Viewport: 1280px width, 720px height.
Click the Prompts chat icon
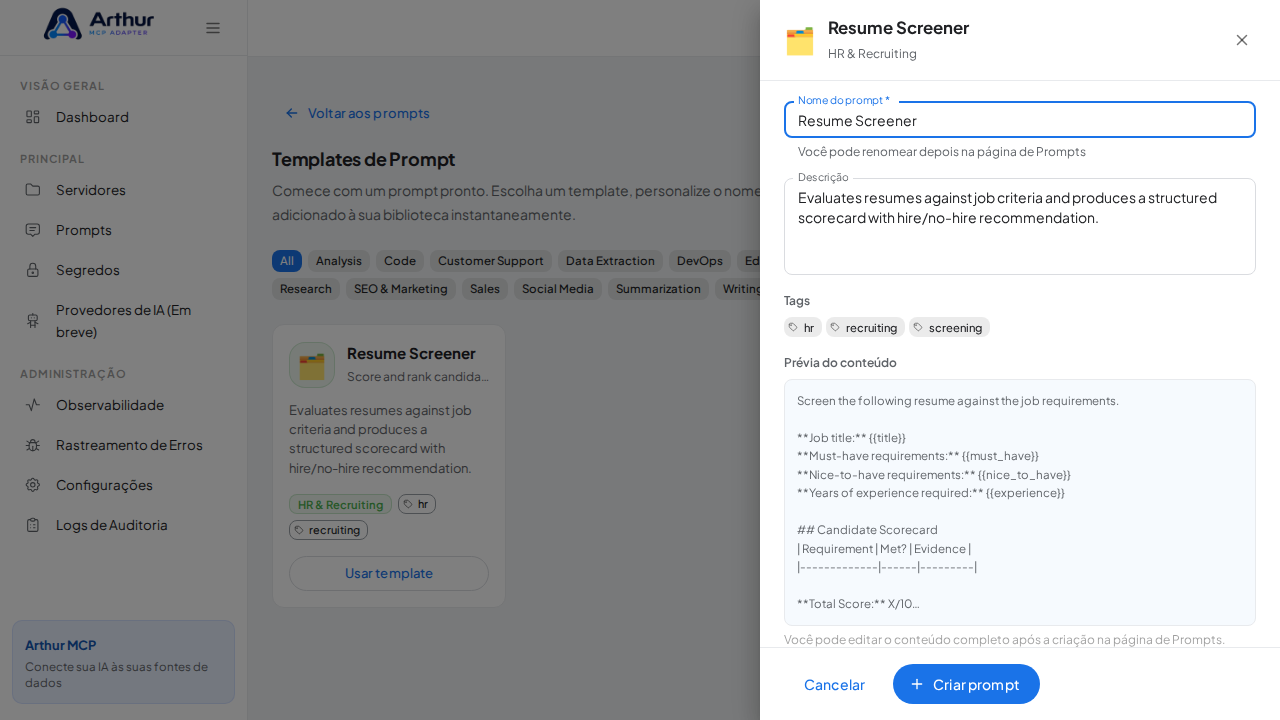(x=33, y=230)
